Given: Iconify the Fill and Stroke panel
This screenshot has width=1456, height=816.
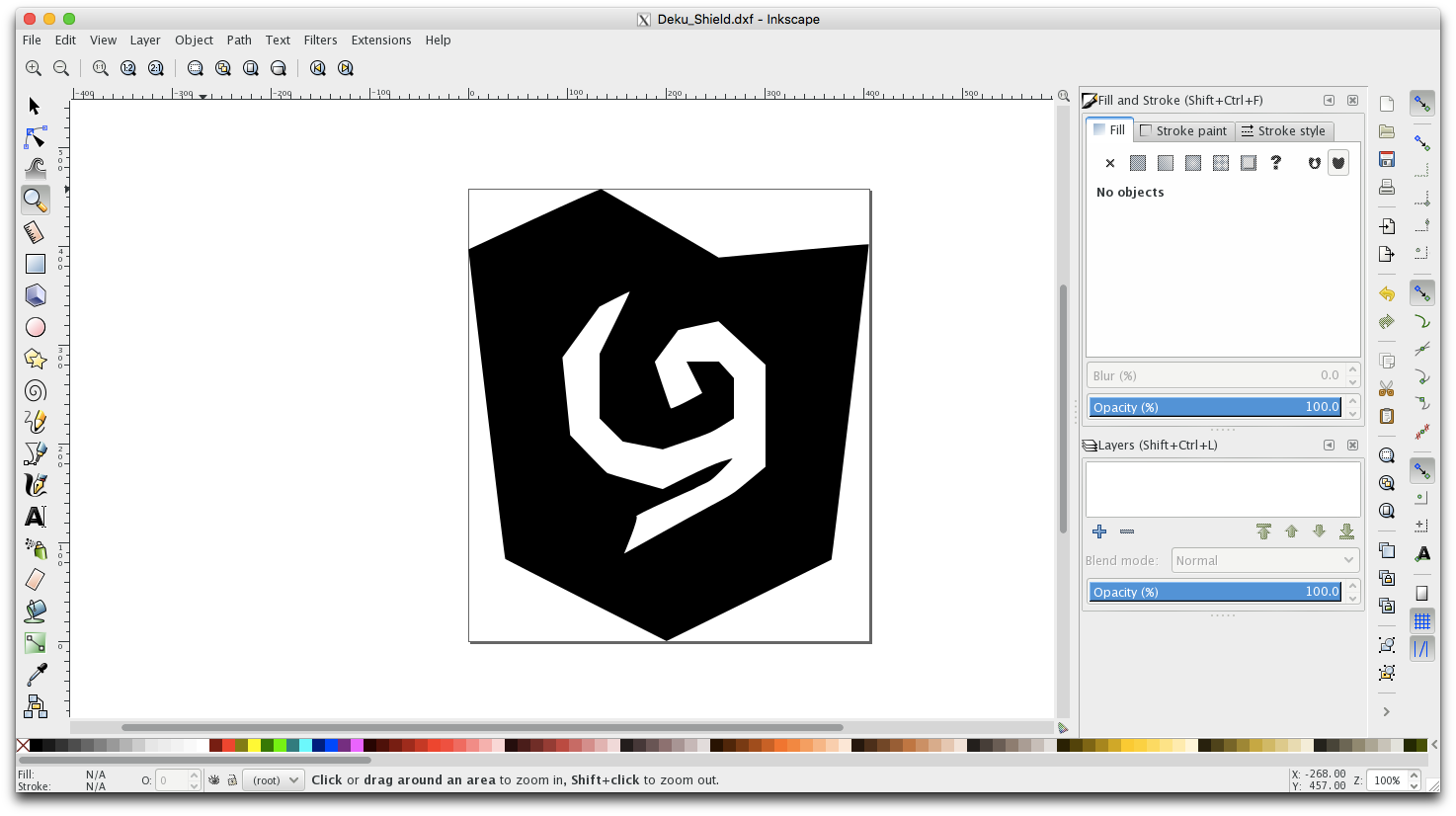Looking at the screenshot, I should (1329, 100).
